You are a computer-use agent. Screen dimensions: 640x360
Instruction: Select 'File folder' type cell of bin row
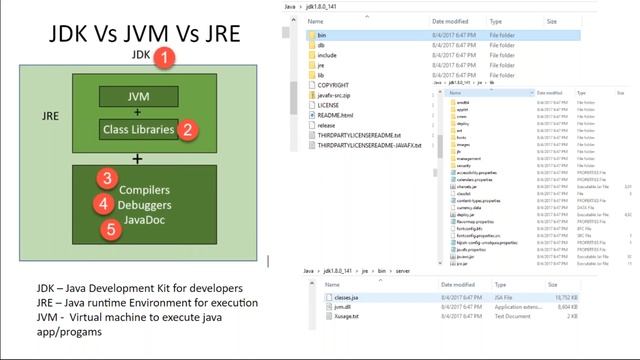[502, 36]
